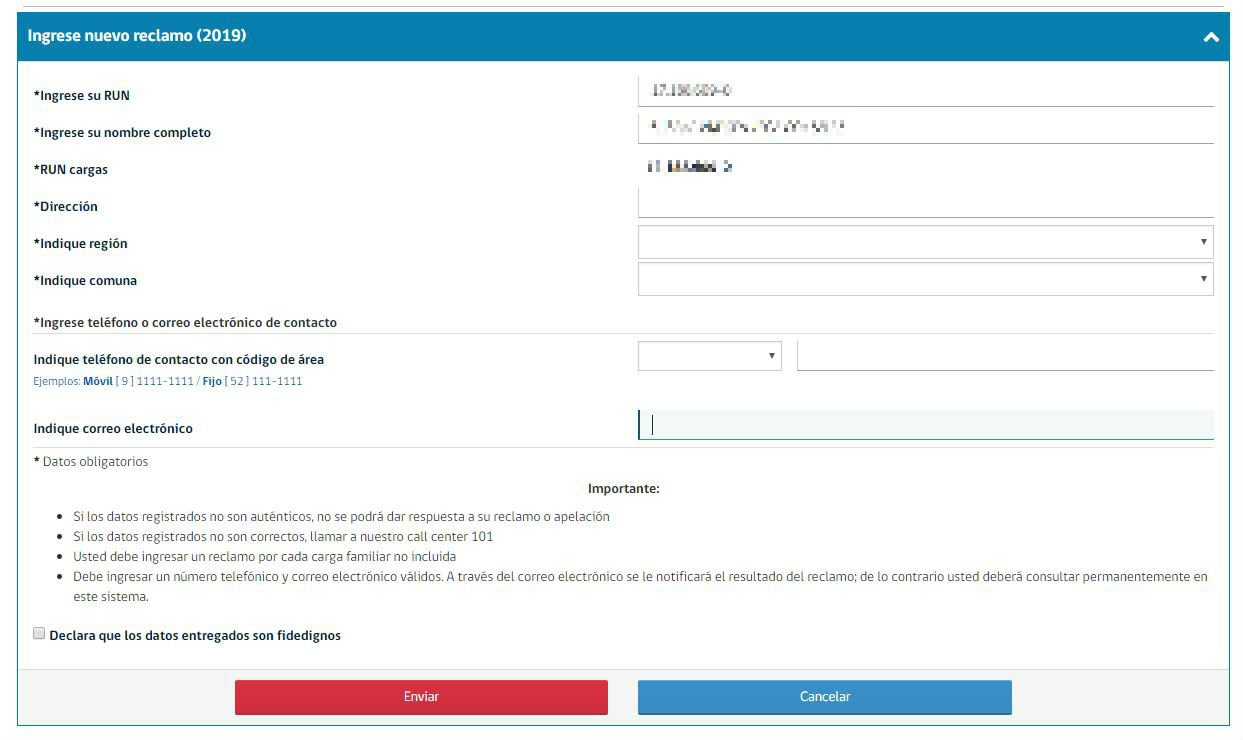Click the 'Ingrese su RUN' label
Screen dimensions: 1243x740
[x=82, y=96]
